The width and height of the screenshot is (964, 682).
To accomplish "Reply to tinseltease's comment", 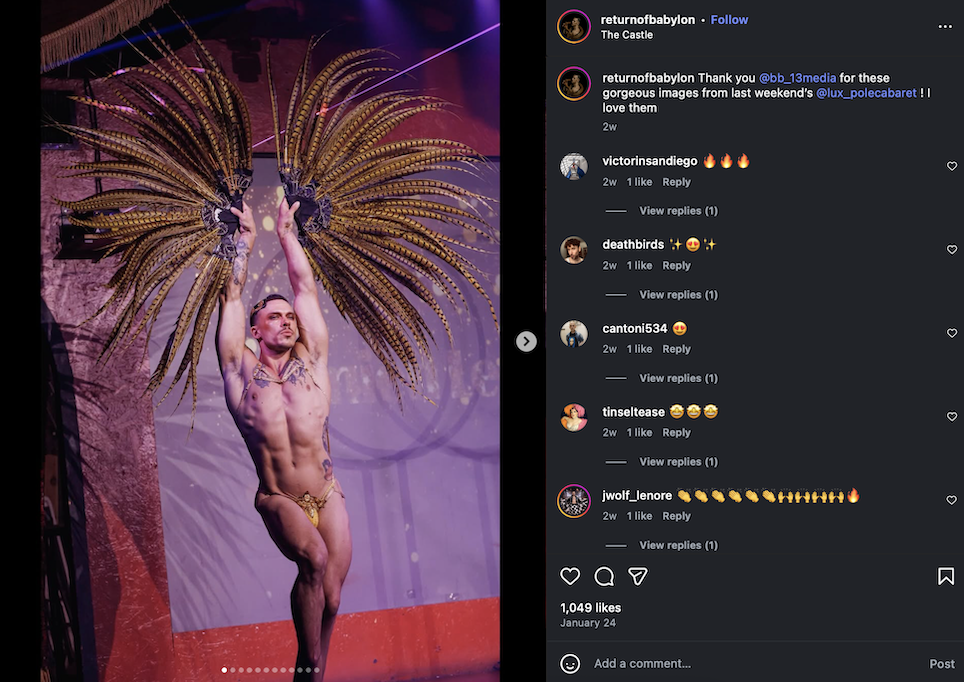I will click(676, 433).
